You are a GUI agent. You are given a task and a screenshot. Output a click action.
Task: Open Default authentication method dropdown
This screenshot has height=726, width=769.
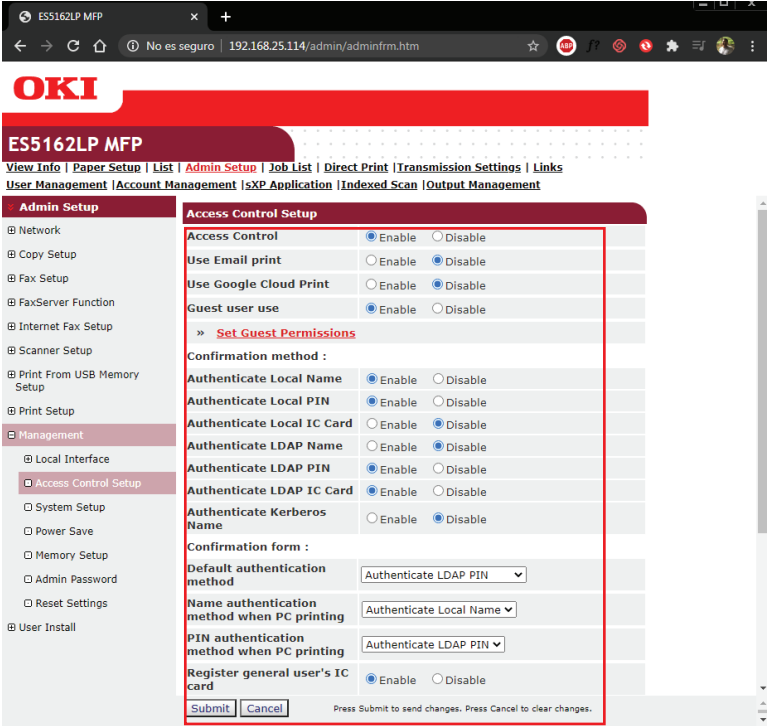pyautogui.click(x=443, y=575)
